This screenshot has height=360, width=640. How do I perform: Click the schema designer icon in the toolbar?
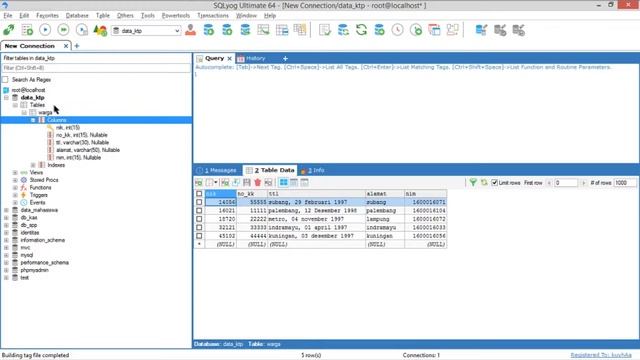(453, 30)
